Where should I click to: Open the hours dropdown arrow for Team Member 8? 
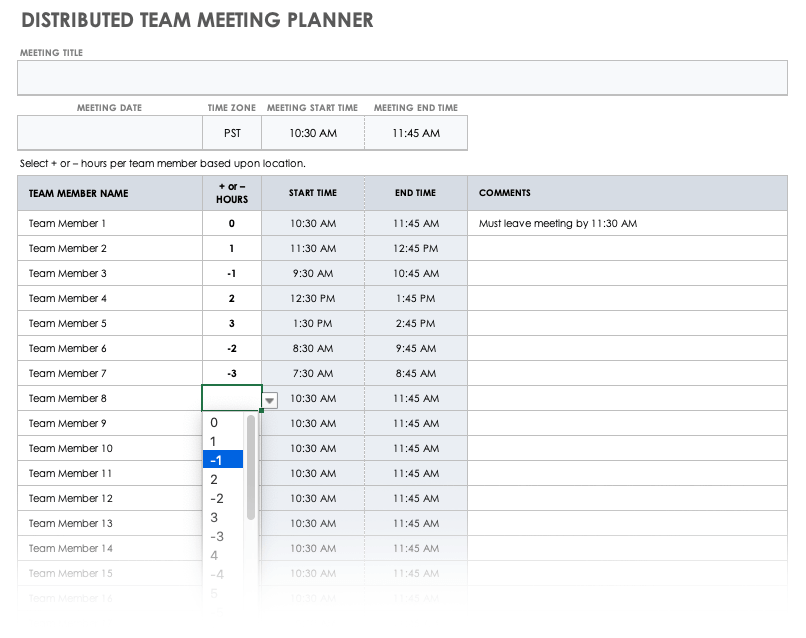[x=270, y=400]
